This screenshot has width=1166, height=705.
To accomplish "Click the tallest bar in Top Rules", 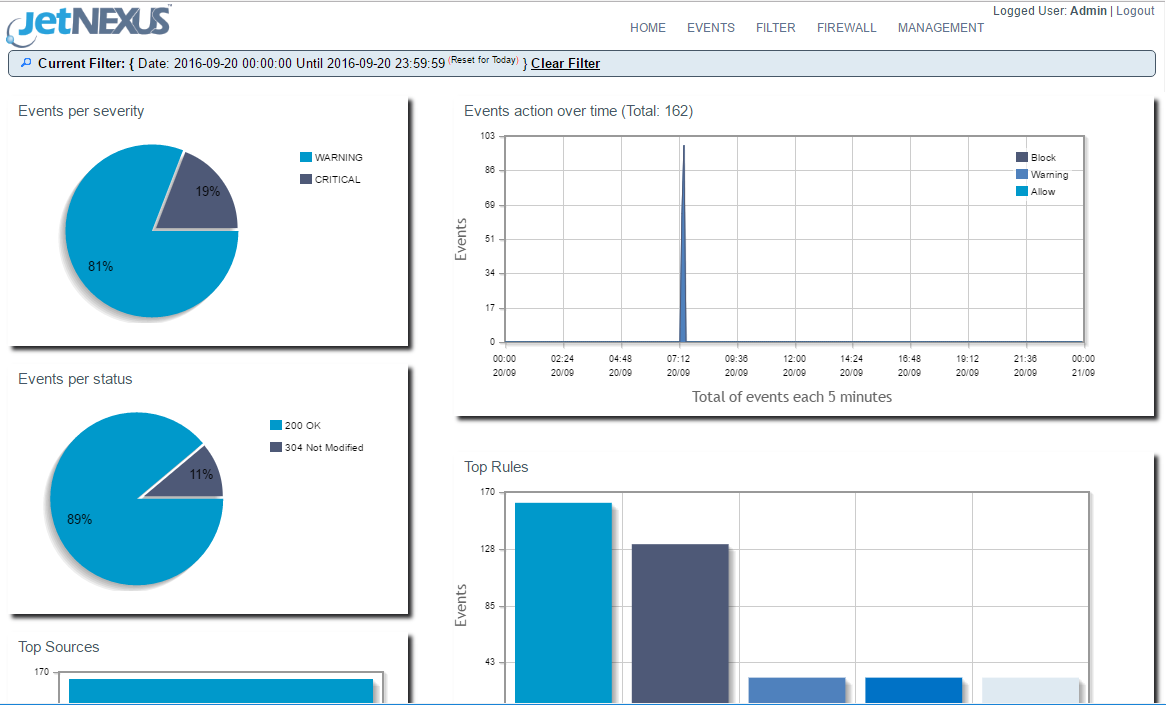I will [x=563, y=602].
